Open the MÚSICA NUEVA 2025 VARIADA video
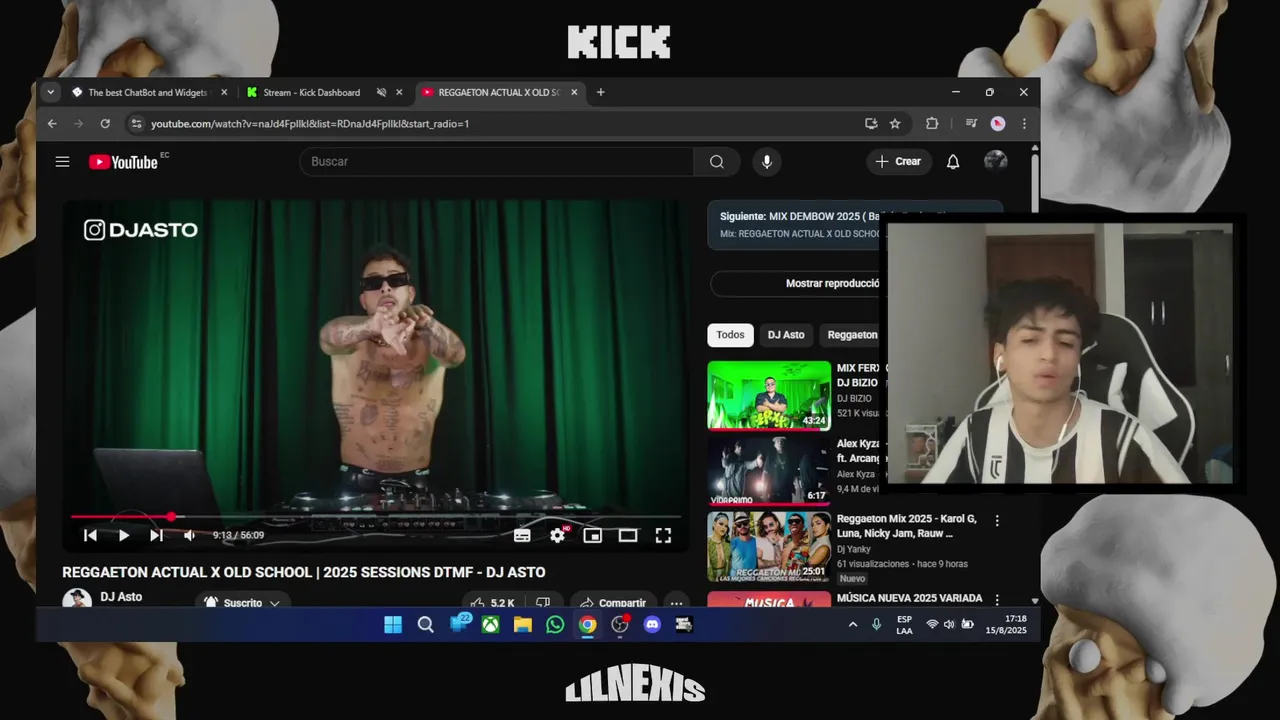The width and height of the screenshot is (1280, 720). pyautogui.click(x=909, y=598)
